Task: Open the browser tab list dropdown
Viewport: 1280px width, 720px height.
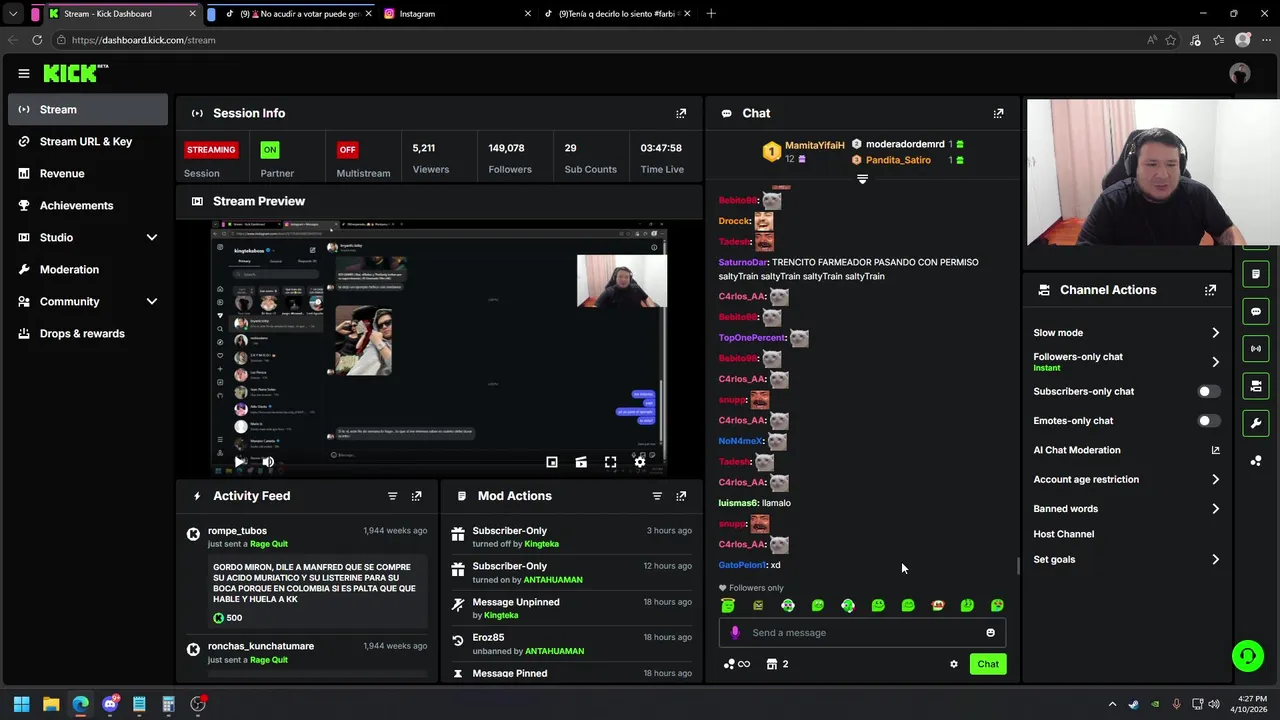Action: click(13, 14)
